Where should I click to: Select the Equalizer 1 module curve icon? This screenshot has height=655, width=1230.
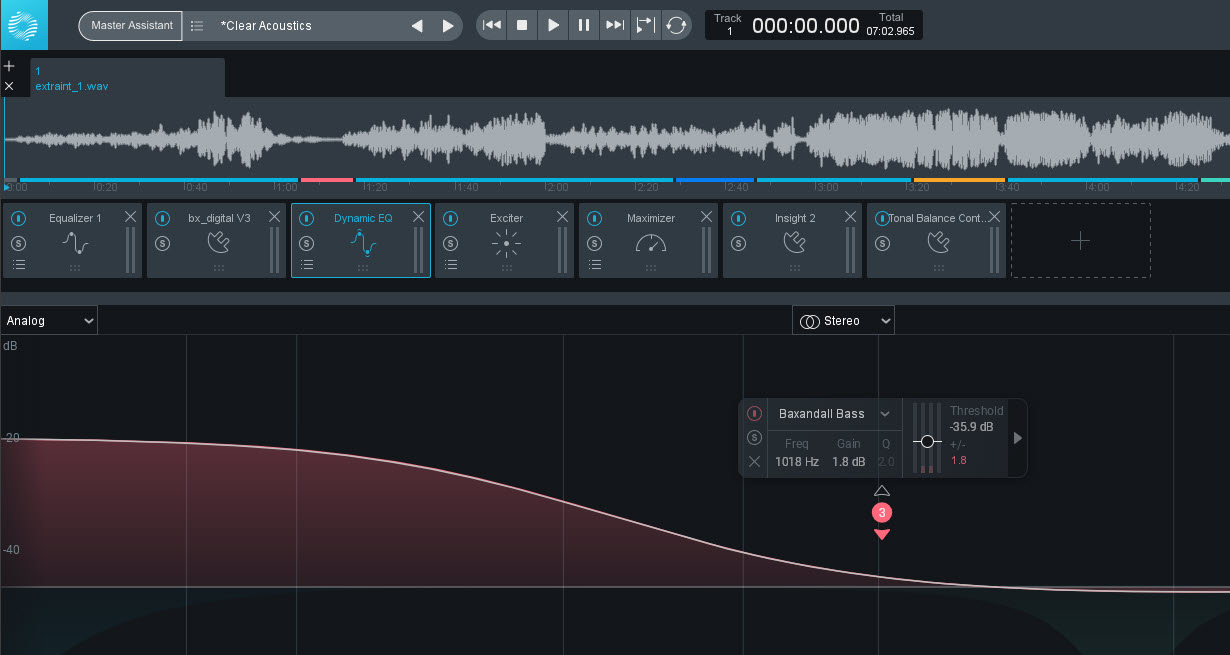(75, 243)
